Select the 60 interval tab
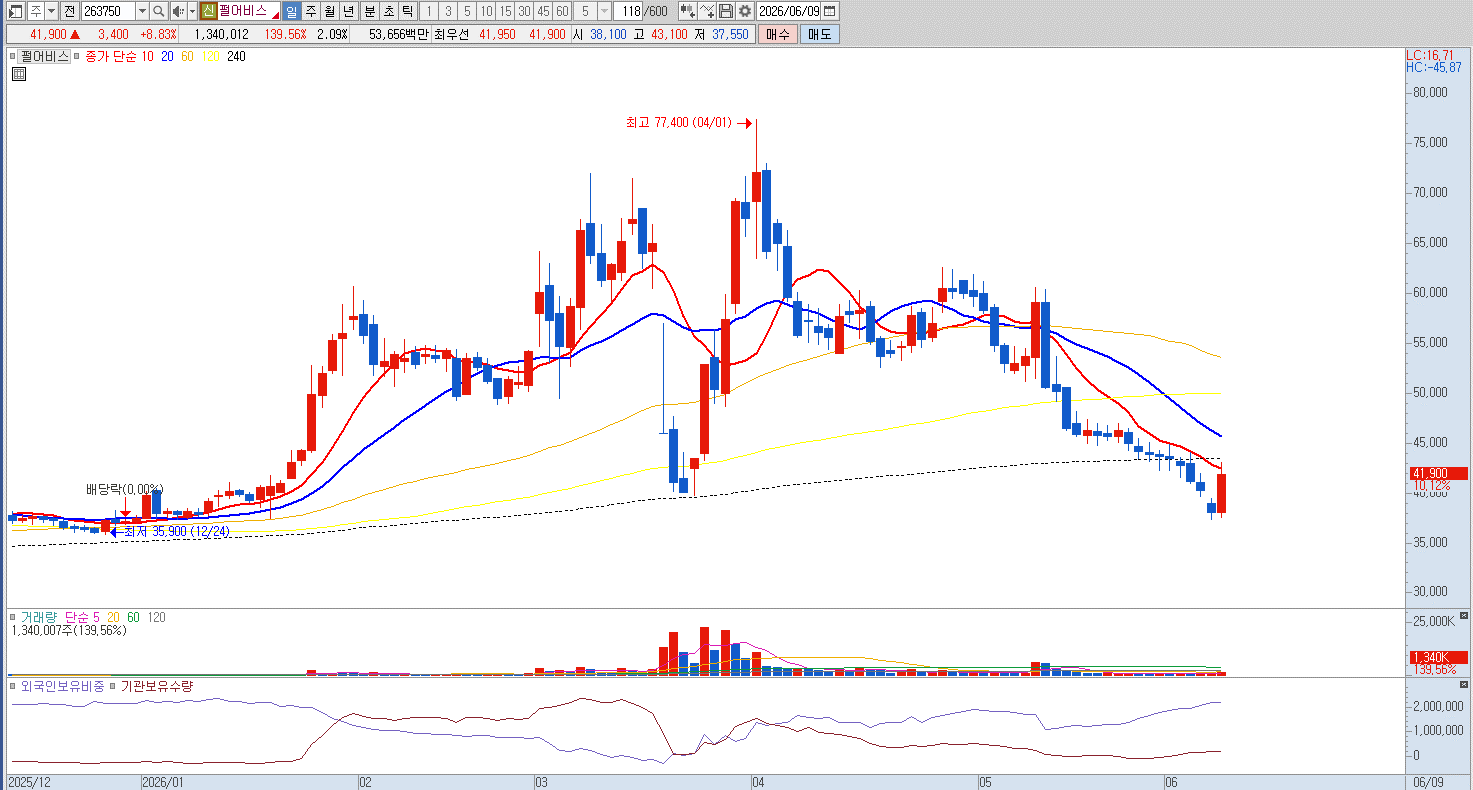Image resolution: width=1473 pixels, height=790 pixels. [562, 11]
